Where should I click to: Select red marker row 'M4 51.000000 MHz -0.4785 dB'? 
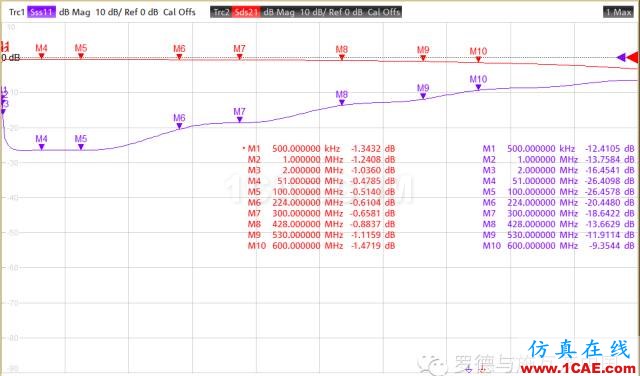click(x=321, y=181)
